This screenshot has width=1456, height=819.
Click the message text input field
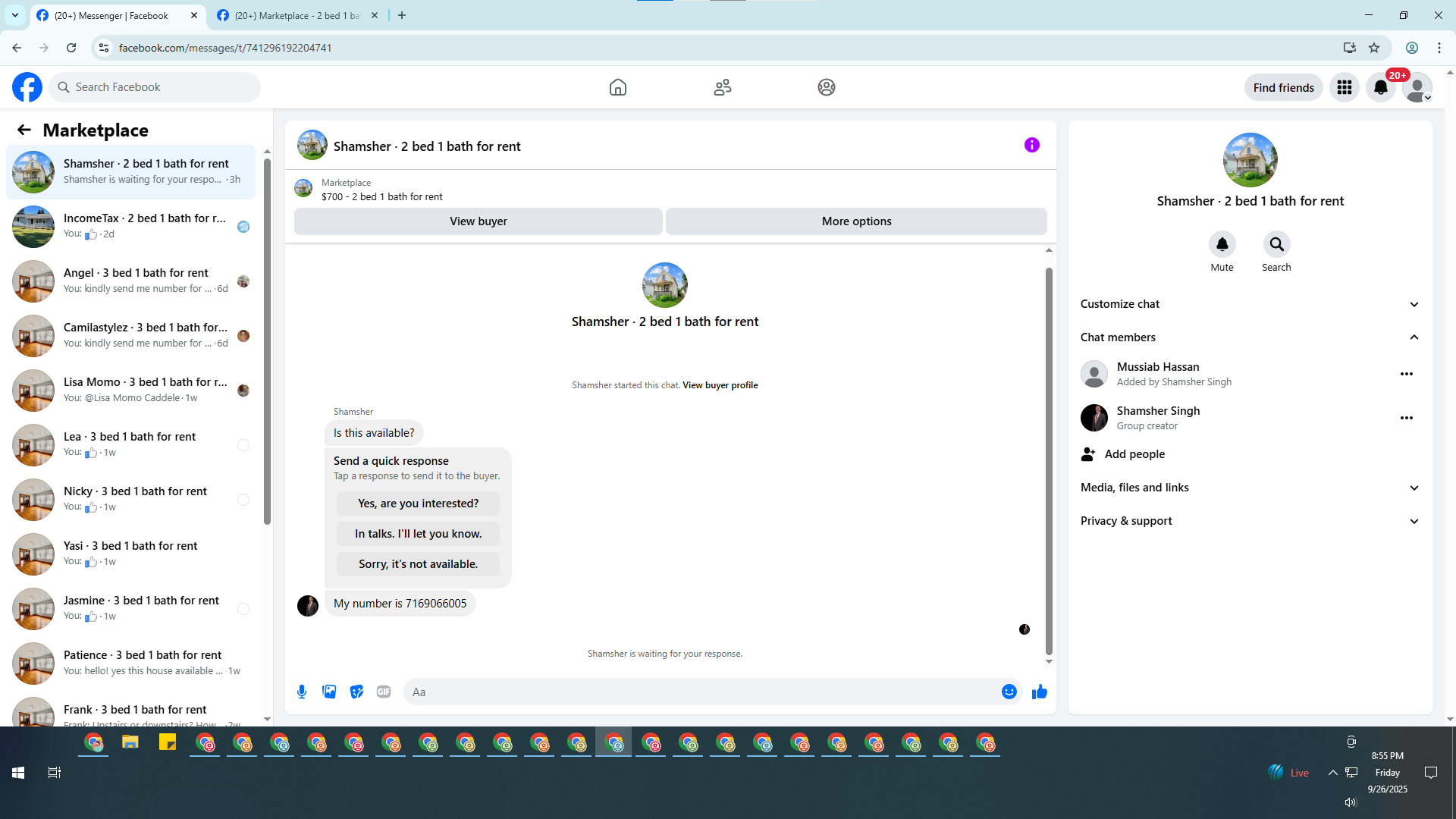coord(701,692)
